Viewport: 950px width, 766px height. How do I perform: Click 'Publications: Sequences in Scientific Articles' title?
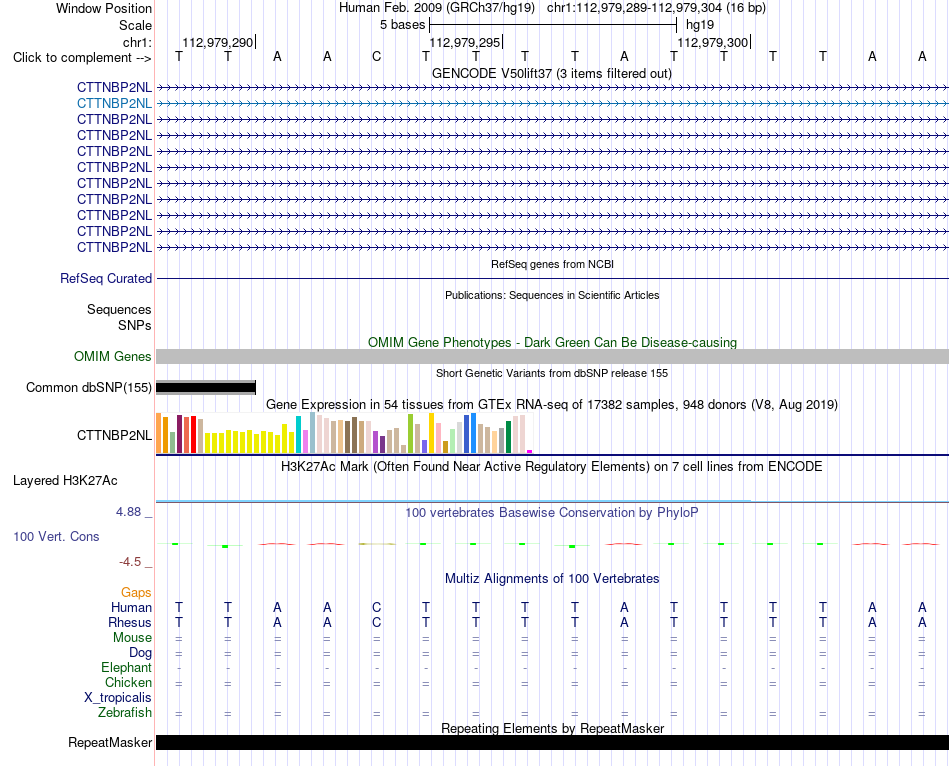coord(552,295)
